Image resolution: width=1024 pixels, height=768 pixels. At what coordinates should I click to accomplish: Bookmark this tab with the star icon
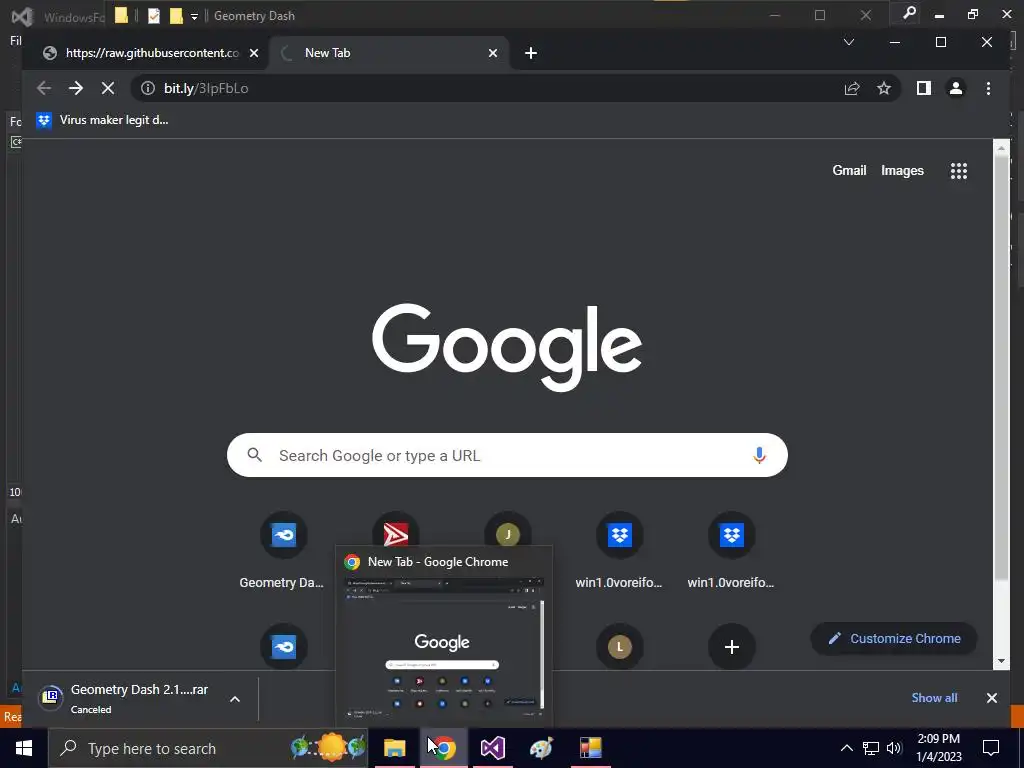click(x=884, y=88)
